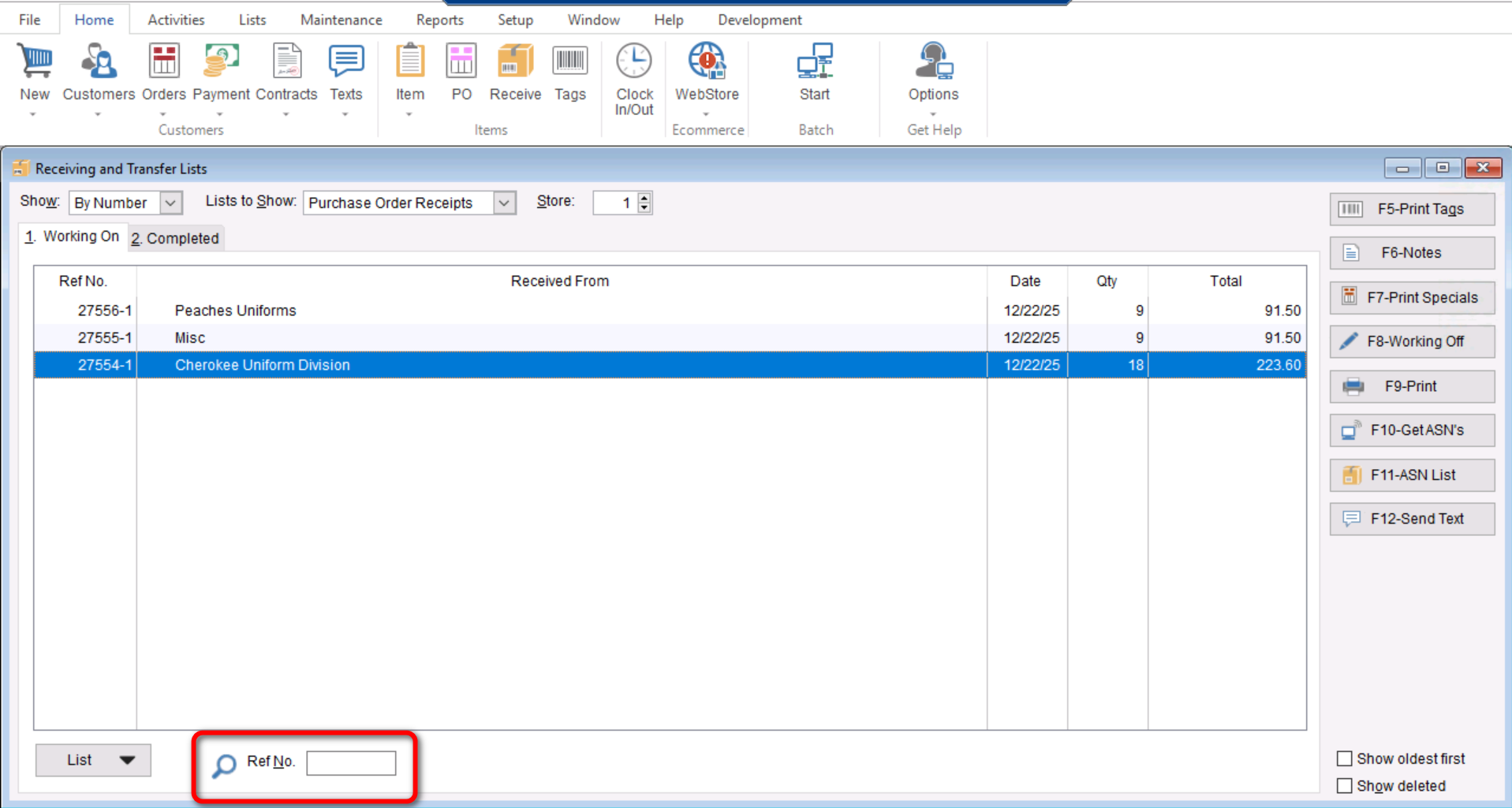Viewport: 1512px width, 808px height.
Task: Click the Clock In/Out icon
Action: point(633,62)
